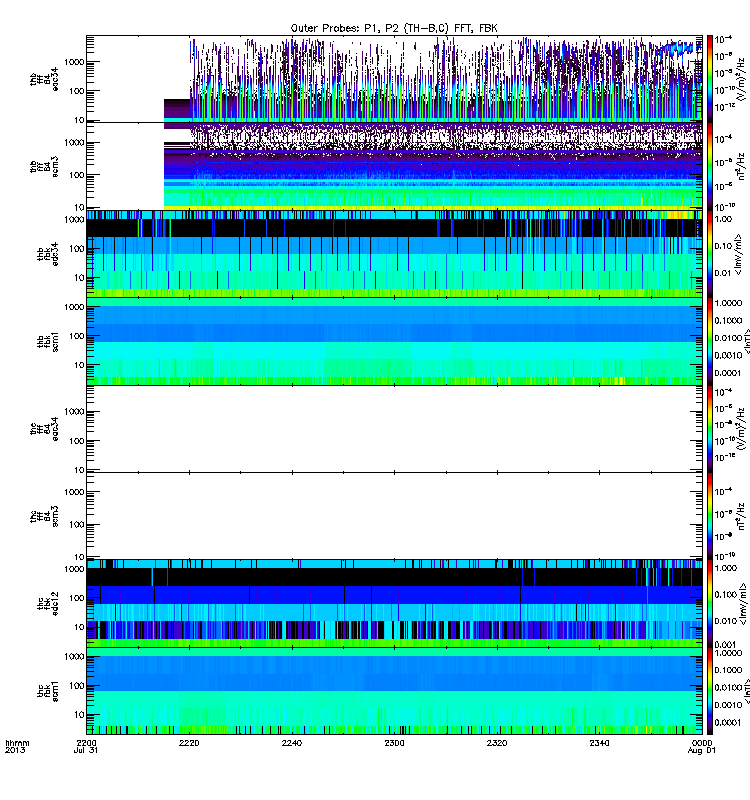The width and height of the screenshot is (750, 800).
Task: Select the '2200' time axis label
Action: pyautogui.click(x=86, y=743)
